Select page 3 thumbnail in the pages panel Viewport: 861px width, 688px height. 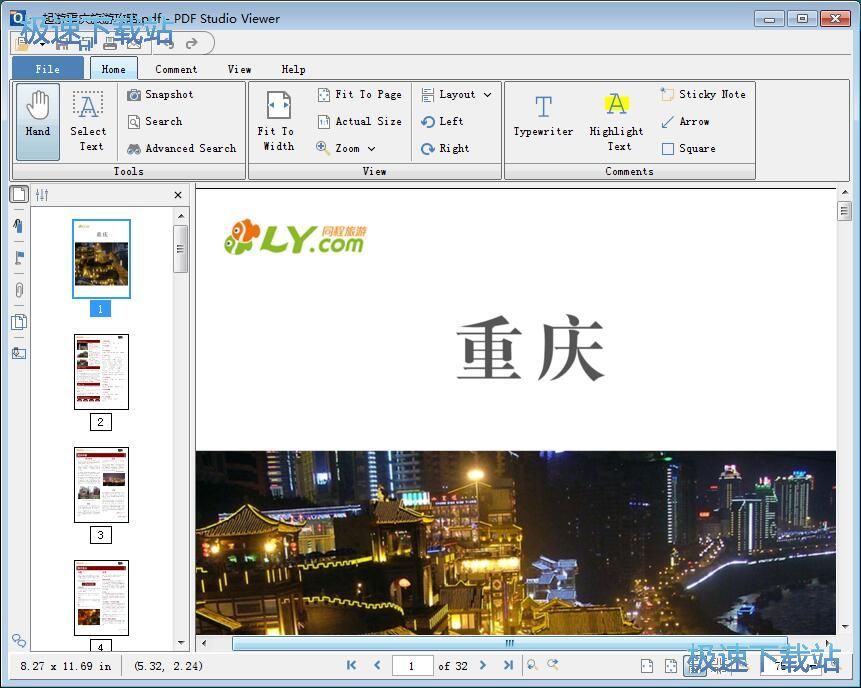(100, 485)
